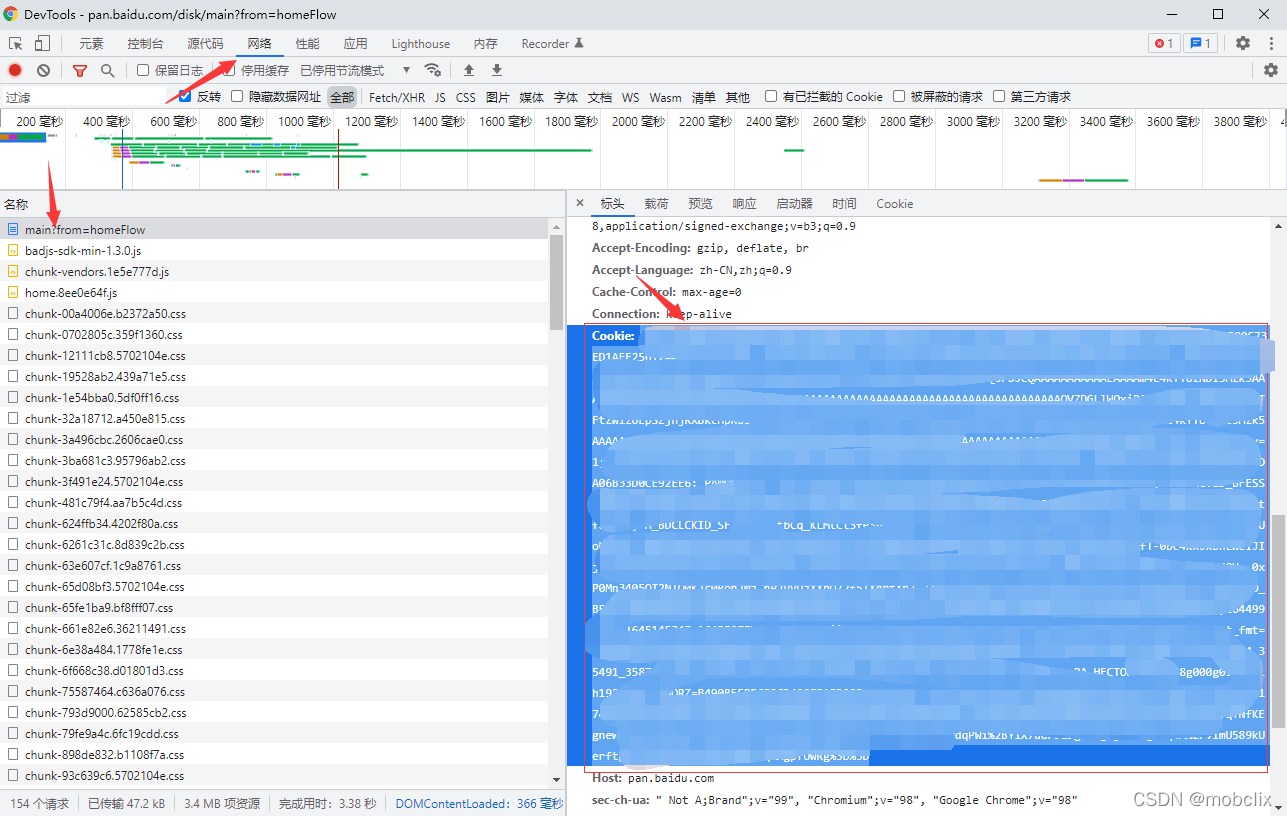This screenshot has width=1287, height=816.
Task: Focus the 过滤 filter input field
Action: [84, 97]
